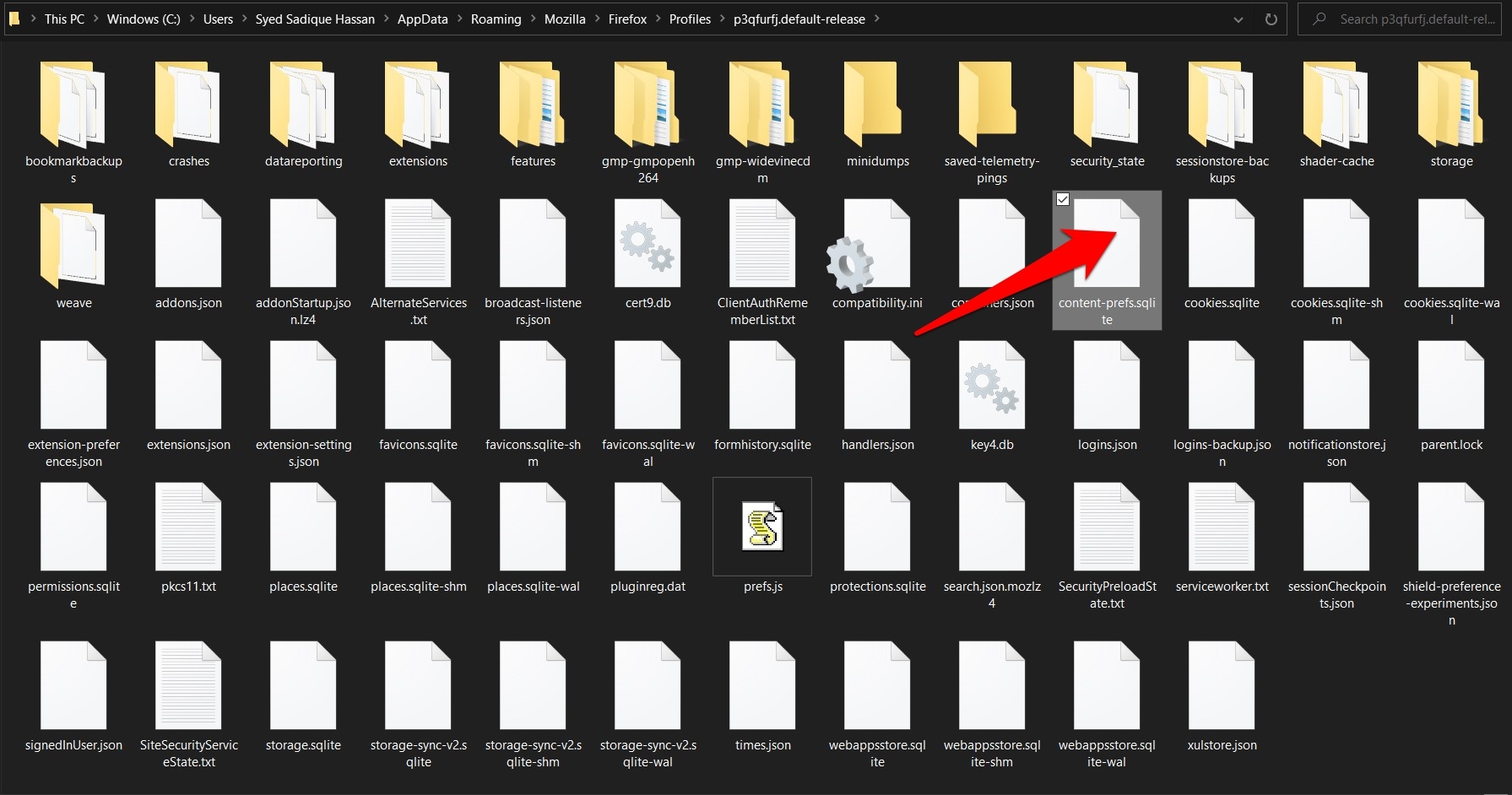The image size is (1512, 795).
Task: Click the search p3qfurfj.default-release box
Action: tap(1399, 19)
